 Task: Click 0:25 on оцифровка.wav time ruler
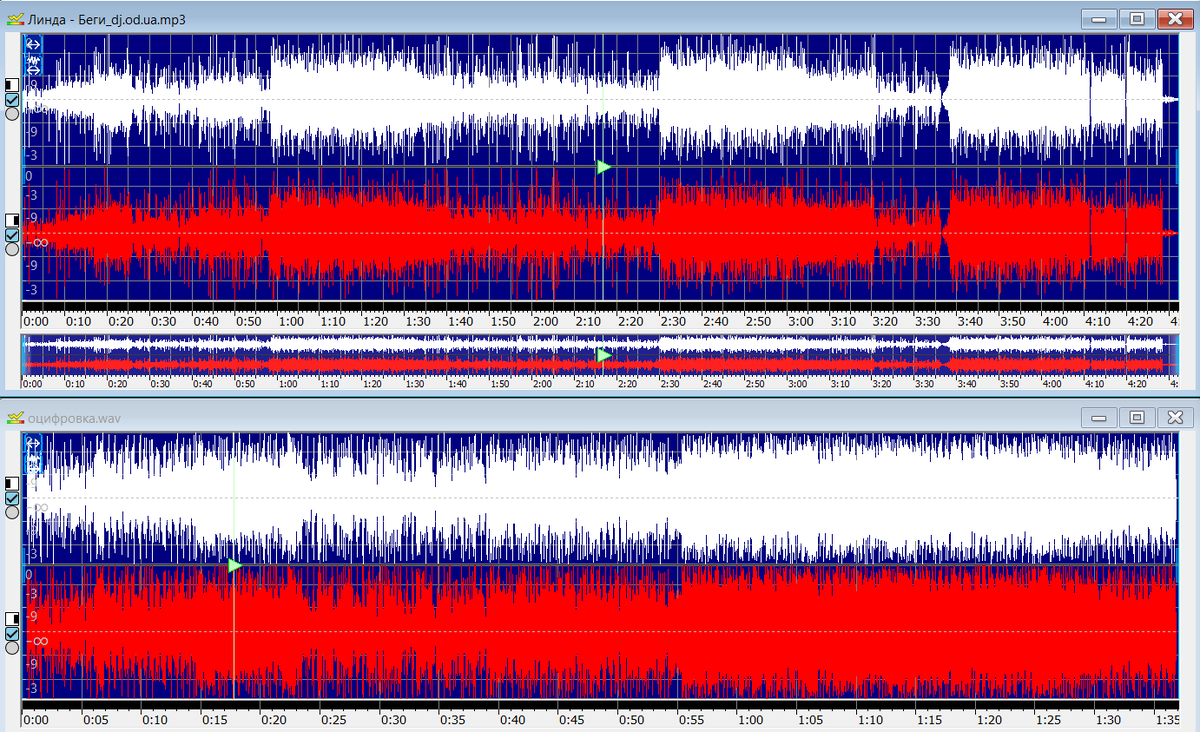coord(334,719)
